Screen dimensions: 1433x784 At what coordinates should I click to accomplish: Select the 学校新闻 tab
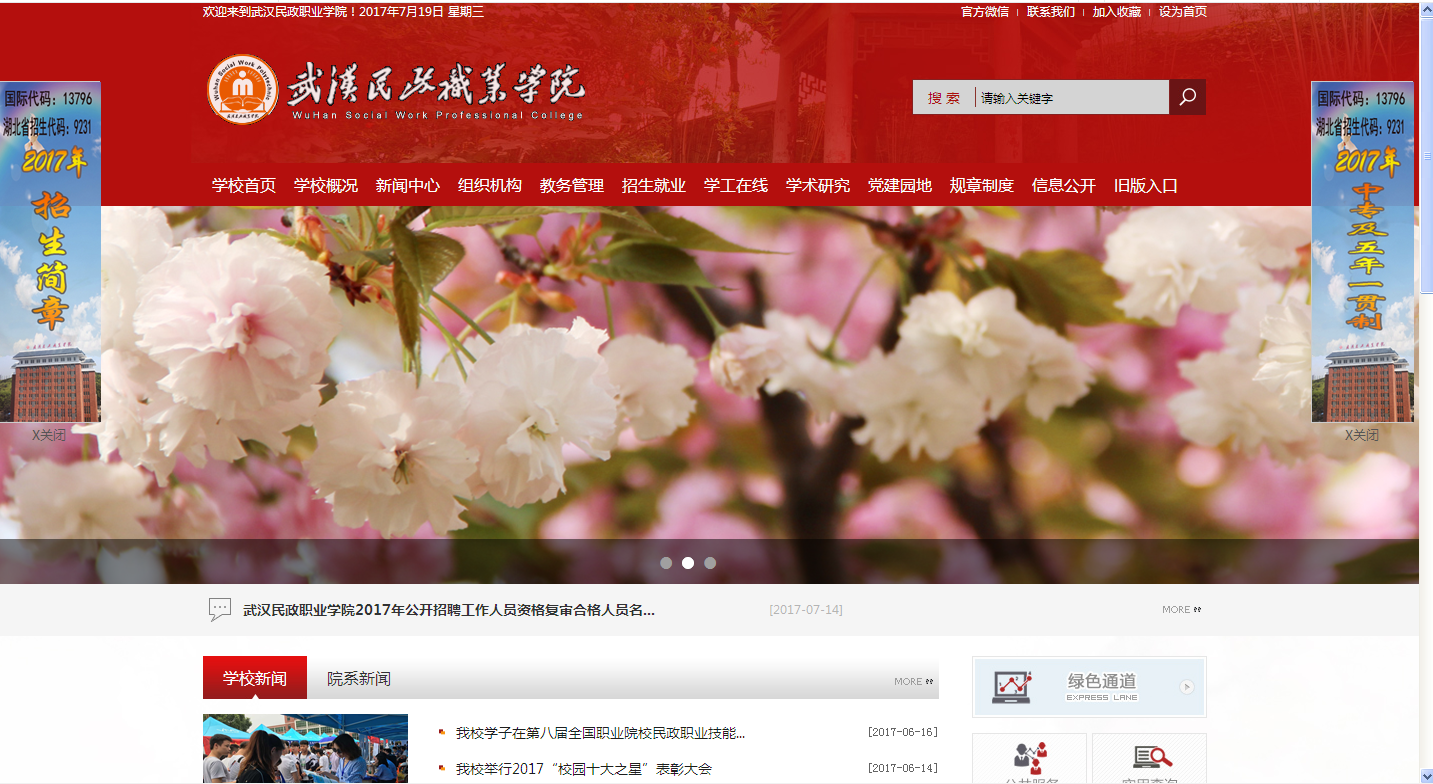point(255,679)
